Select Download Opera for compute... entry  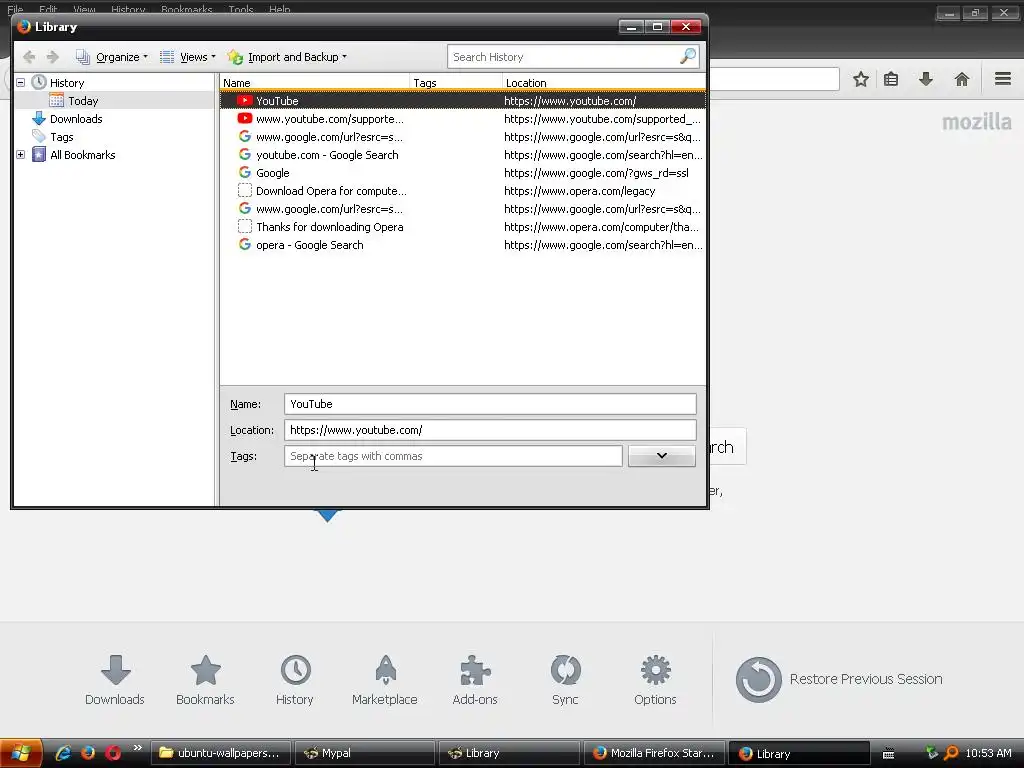[463, 191]
